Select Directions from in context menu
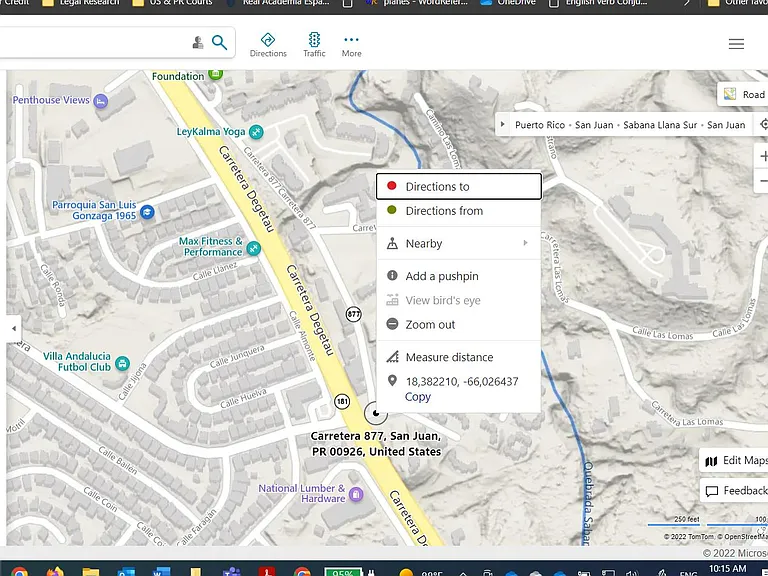 [459, 211]
